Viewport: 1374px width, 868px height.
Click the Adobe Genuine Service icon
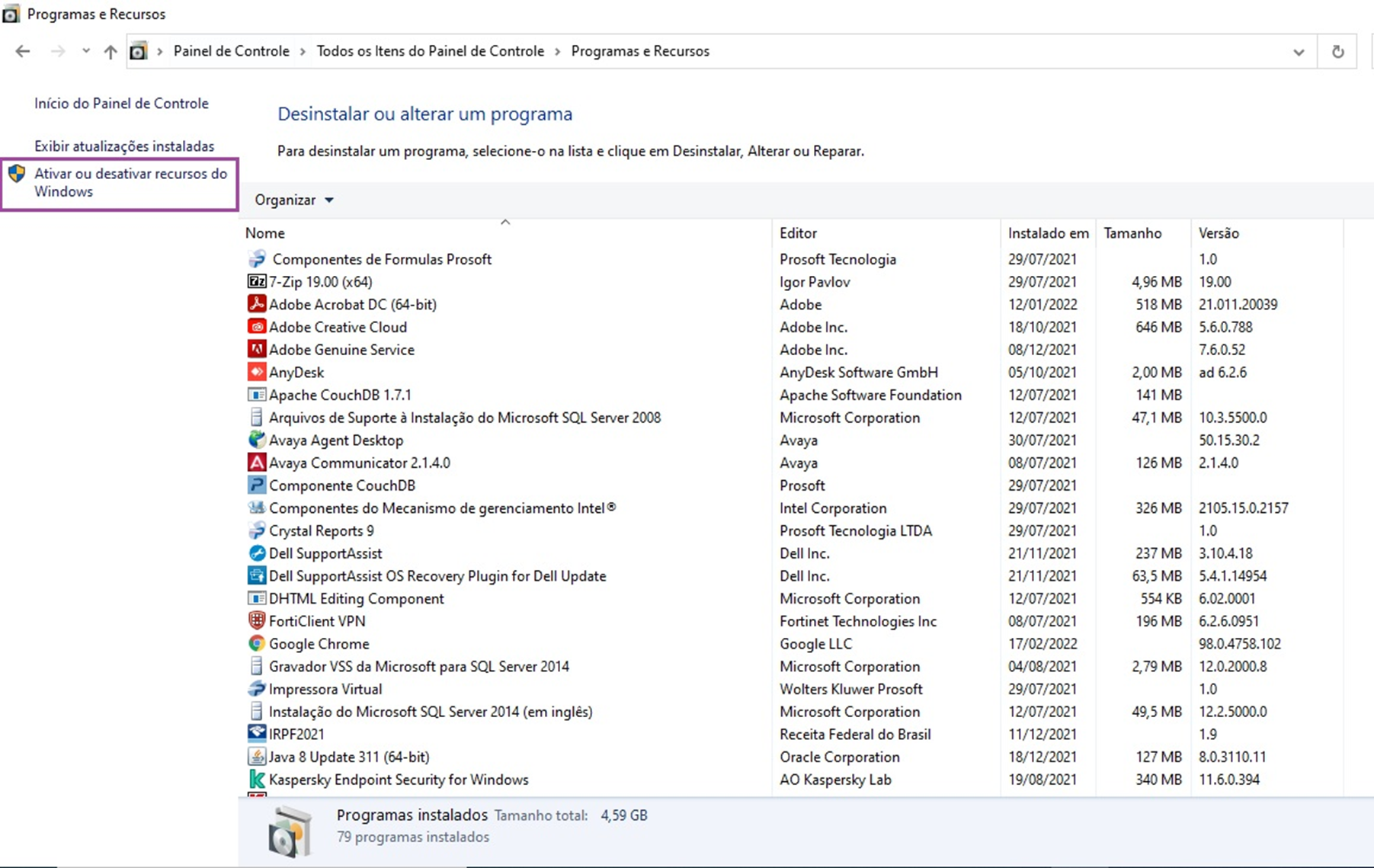point(257,350)
